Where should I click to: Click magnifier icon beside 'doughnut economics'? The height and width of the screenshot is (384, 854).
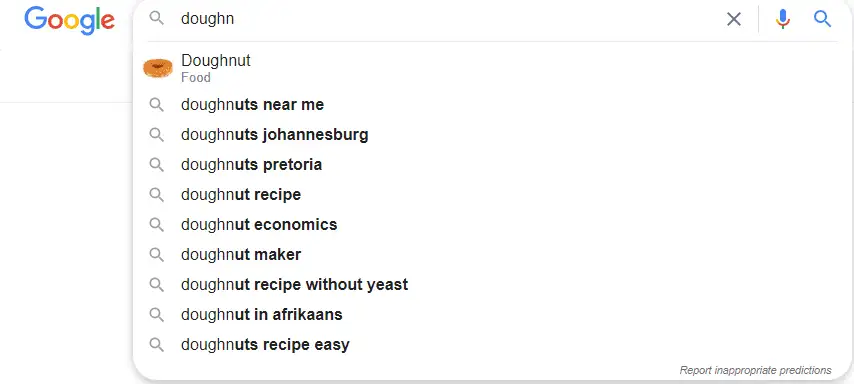156,224
